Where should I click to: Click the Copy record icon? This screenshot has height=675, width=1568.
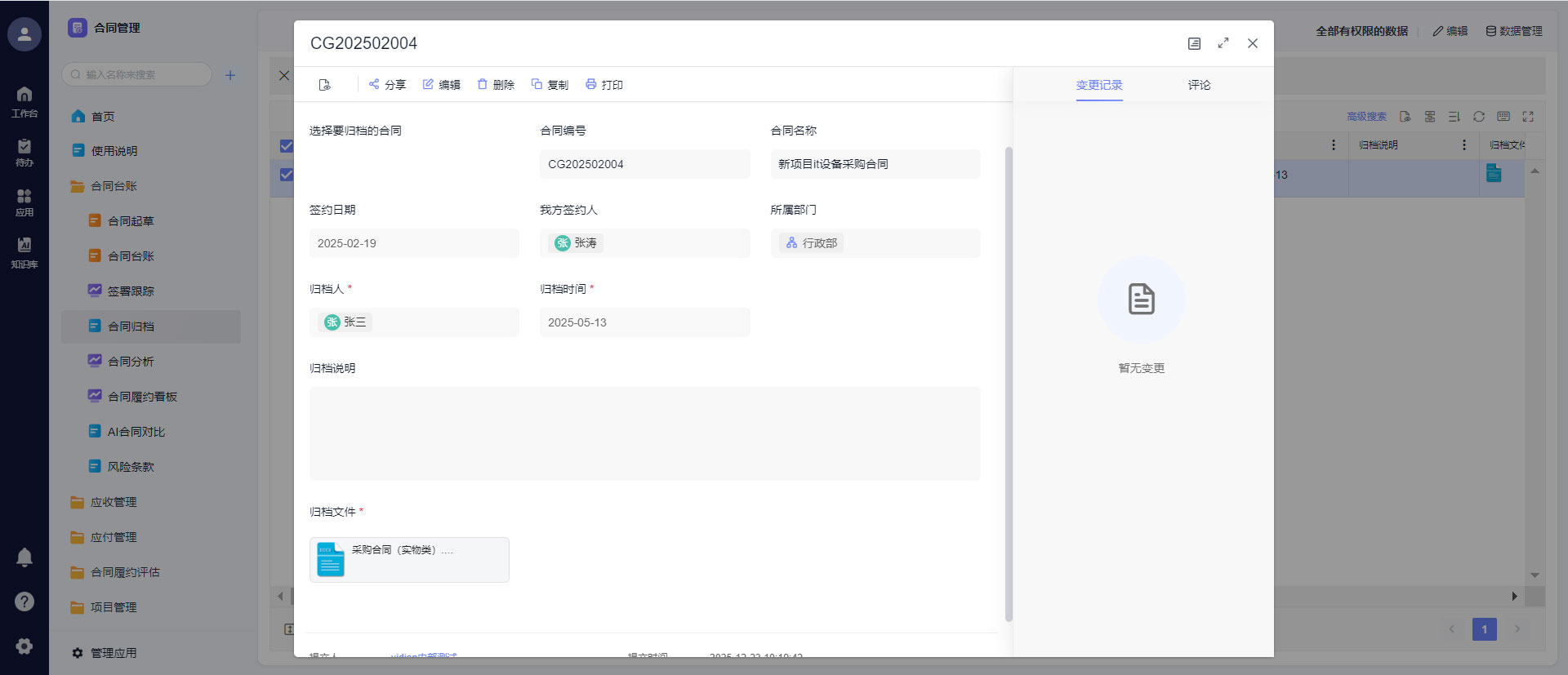click(537, 84)
